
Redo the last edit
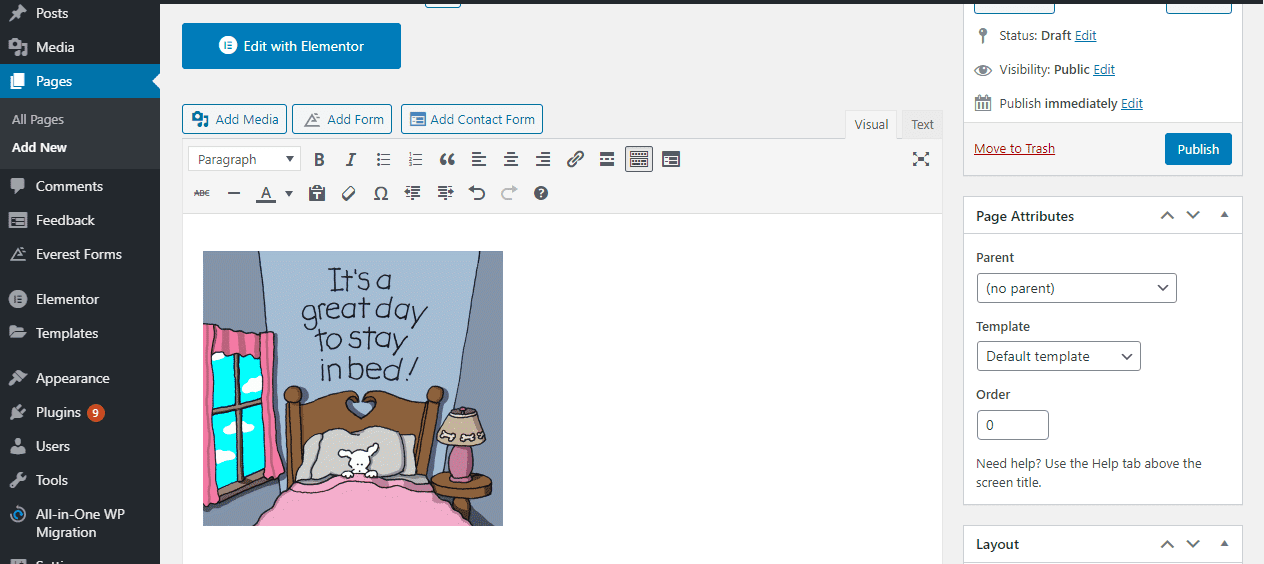(x=509, y=193)
